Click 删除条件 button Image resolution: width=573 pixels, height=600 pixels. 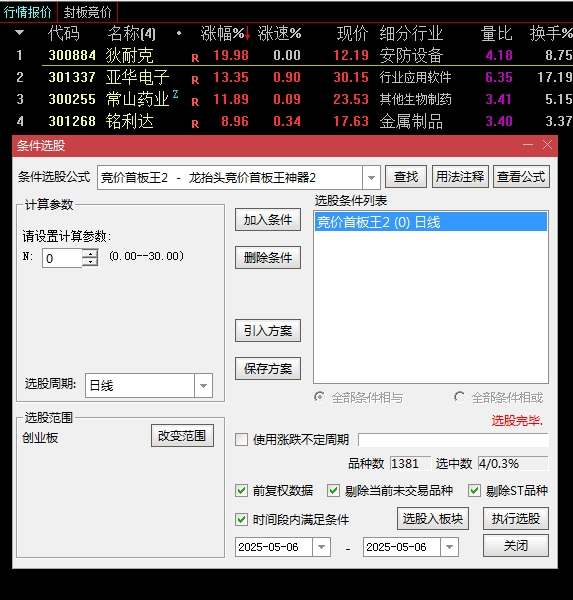coord(268,258)
